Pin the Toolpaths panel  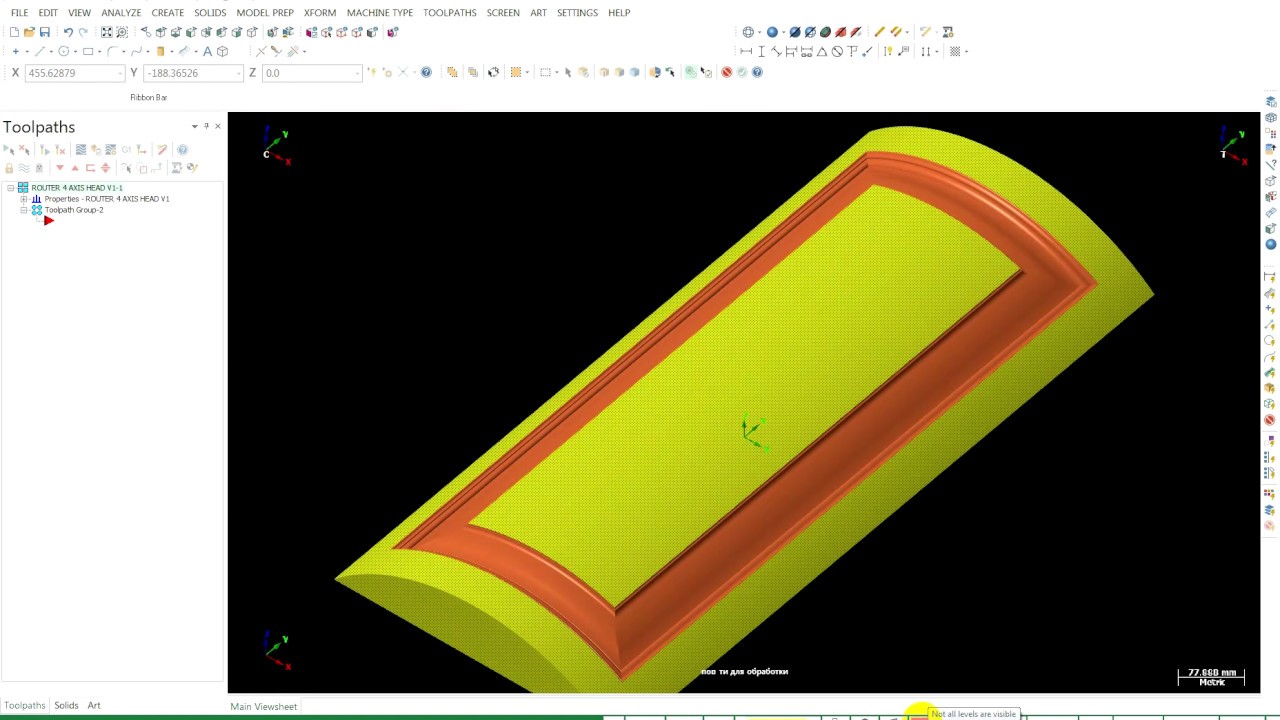tap(206, 126)
